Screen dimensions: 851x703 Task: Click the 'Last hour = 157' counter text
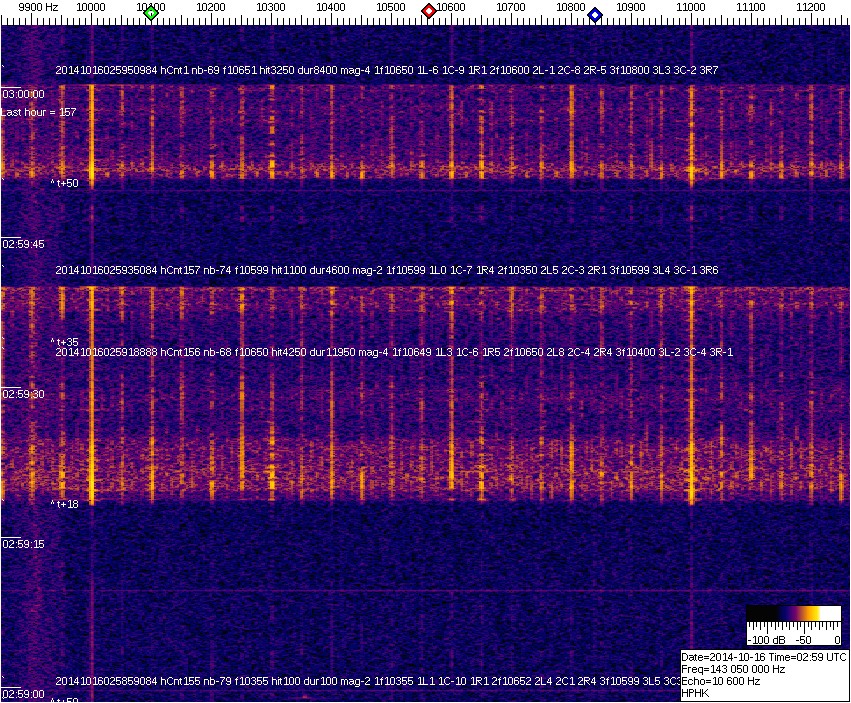point(39,112)
